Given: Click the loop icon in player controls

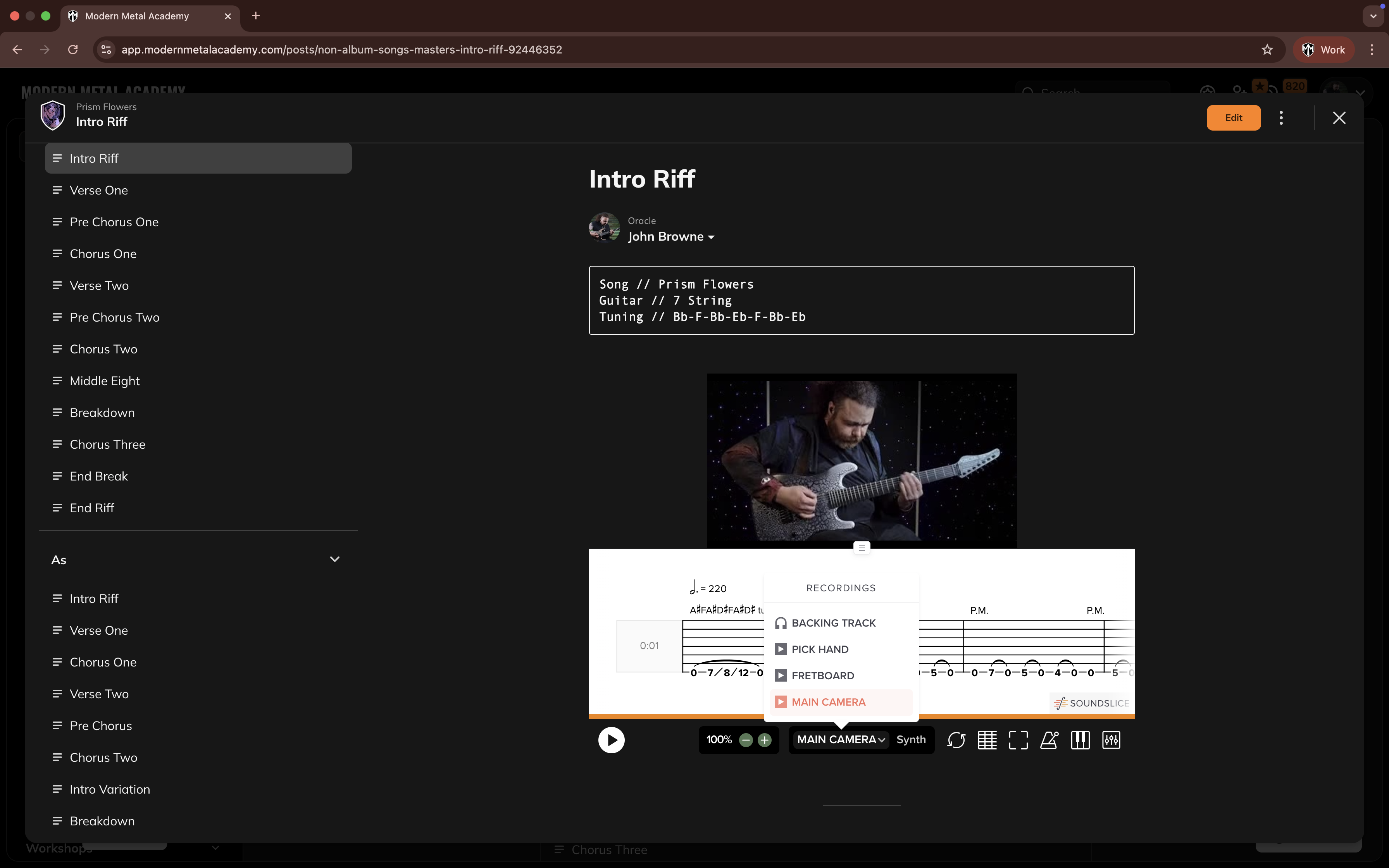Looking at the screenshot, I should tap(956, 740).
